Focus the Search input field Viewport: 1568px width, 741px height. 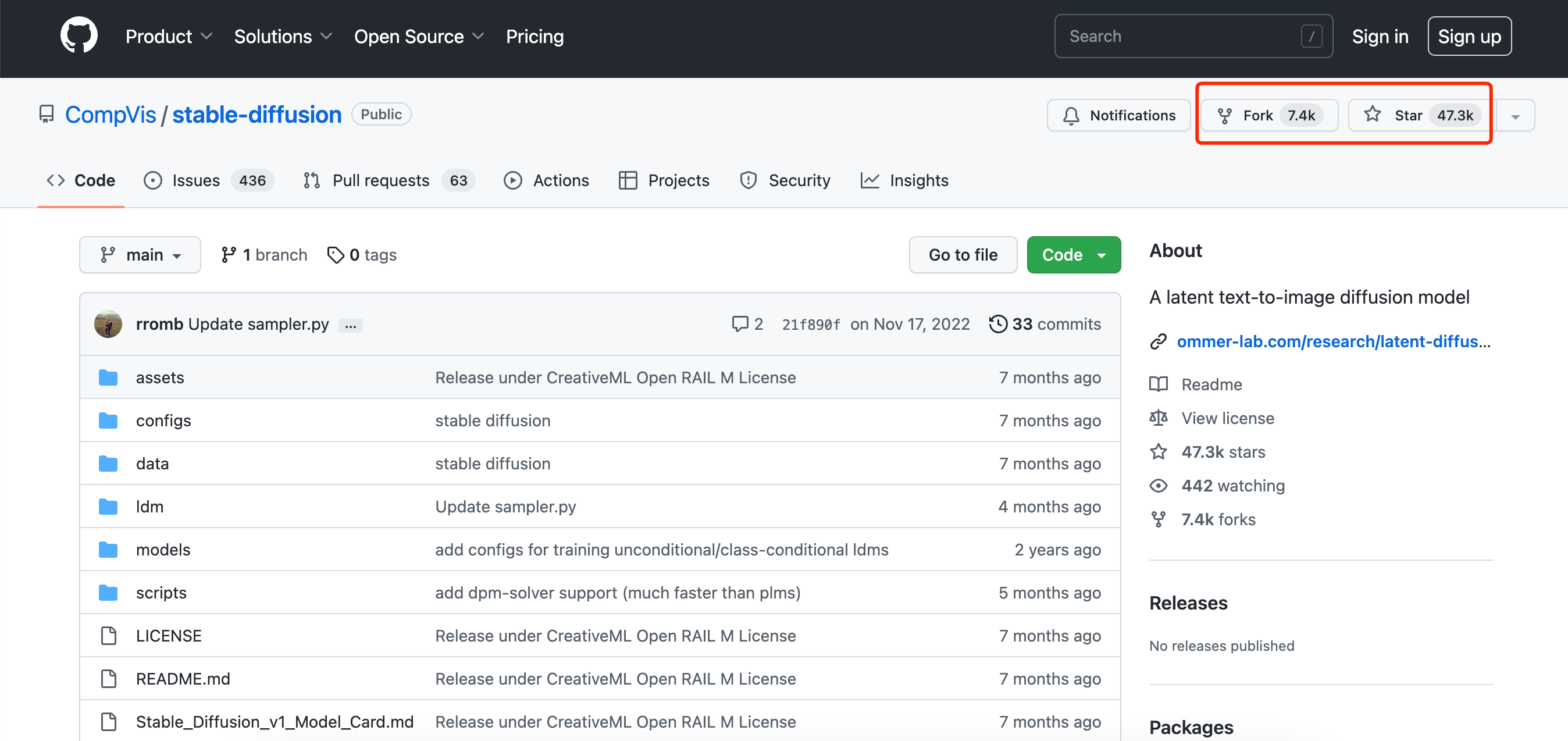click(1193, 36)
